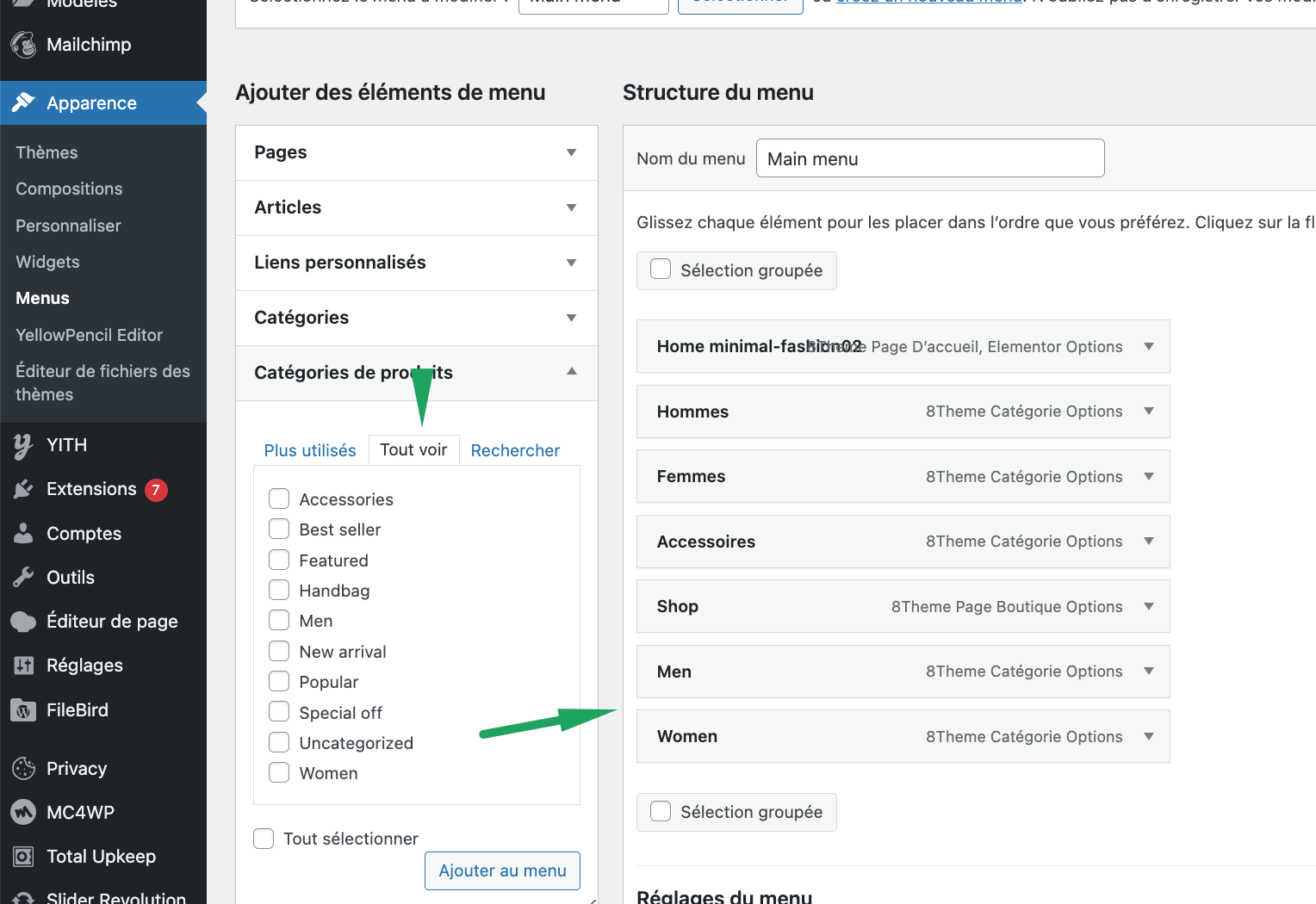Click the Outils wrench icon

[23, 577]
